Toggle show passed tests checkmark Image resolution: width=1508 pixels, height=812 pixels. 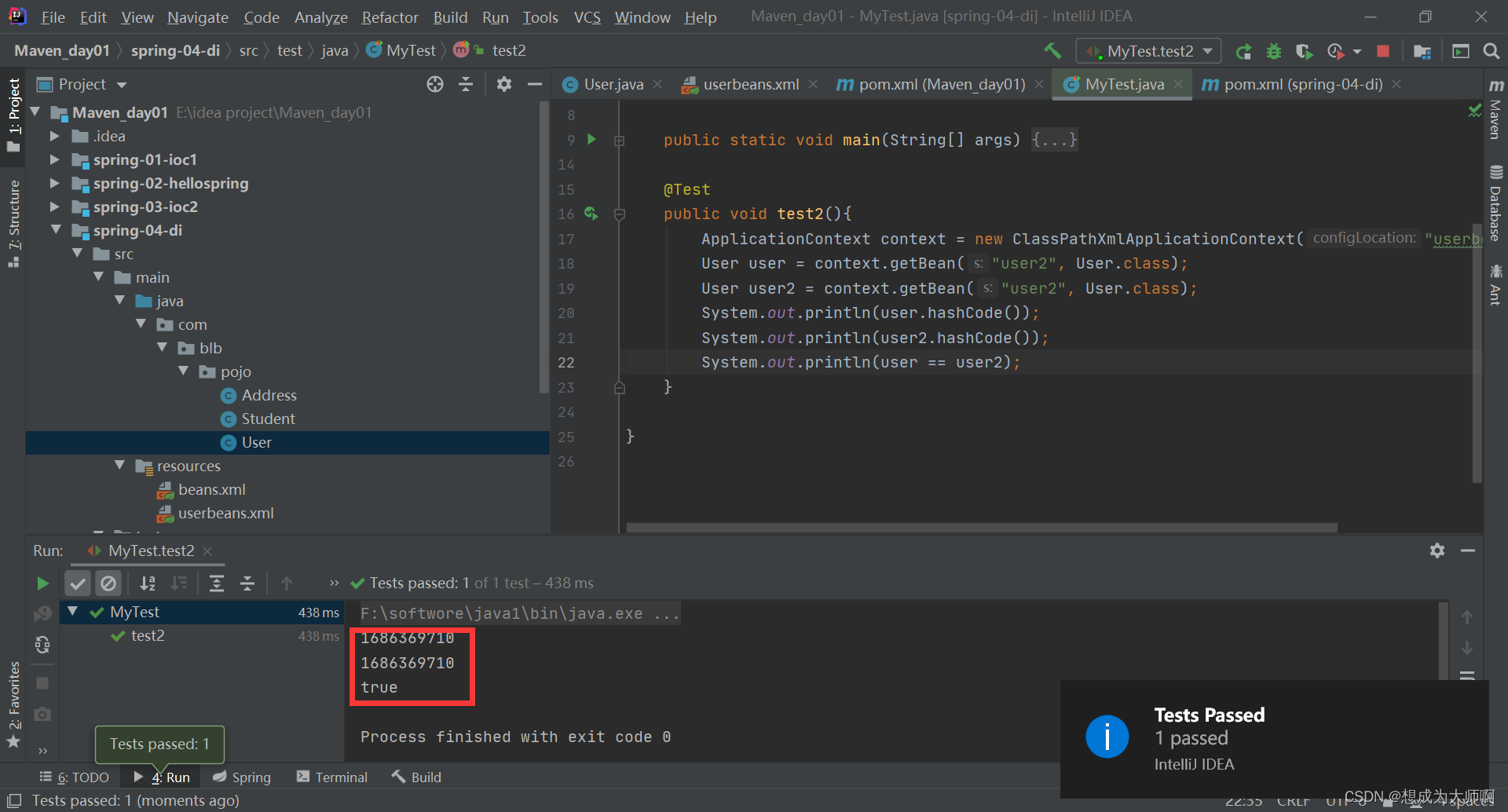[x=78, y=583]
